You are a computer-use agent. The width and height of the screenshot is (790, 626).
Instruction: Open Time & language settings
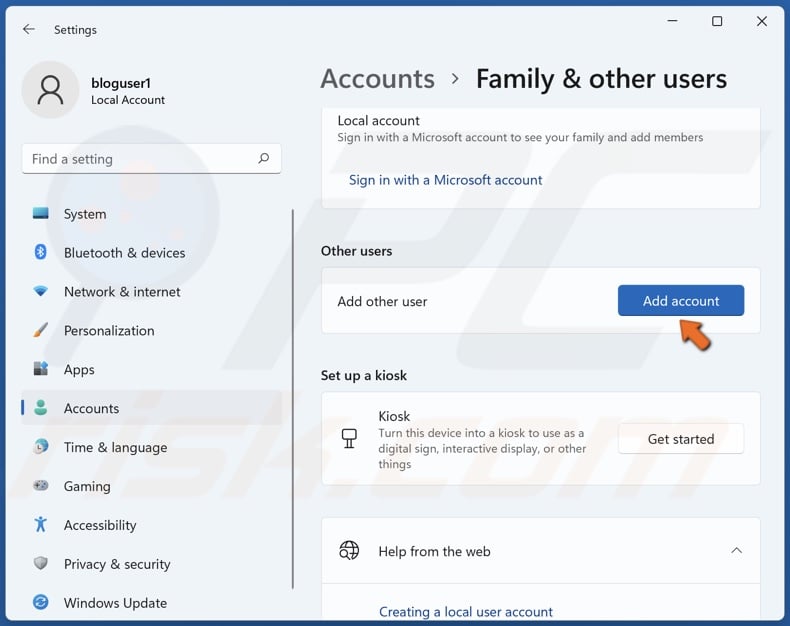(151, 447)
